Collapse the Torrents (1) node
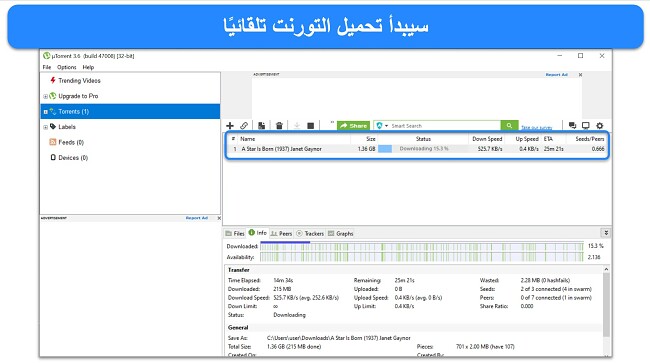 click(45, 112)
